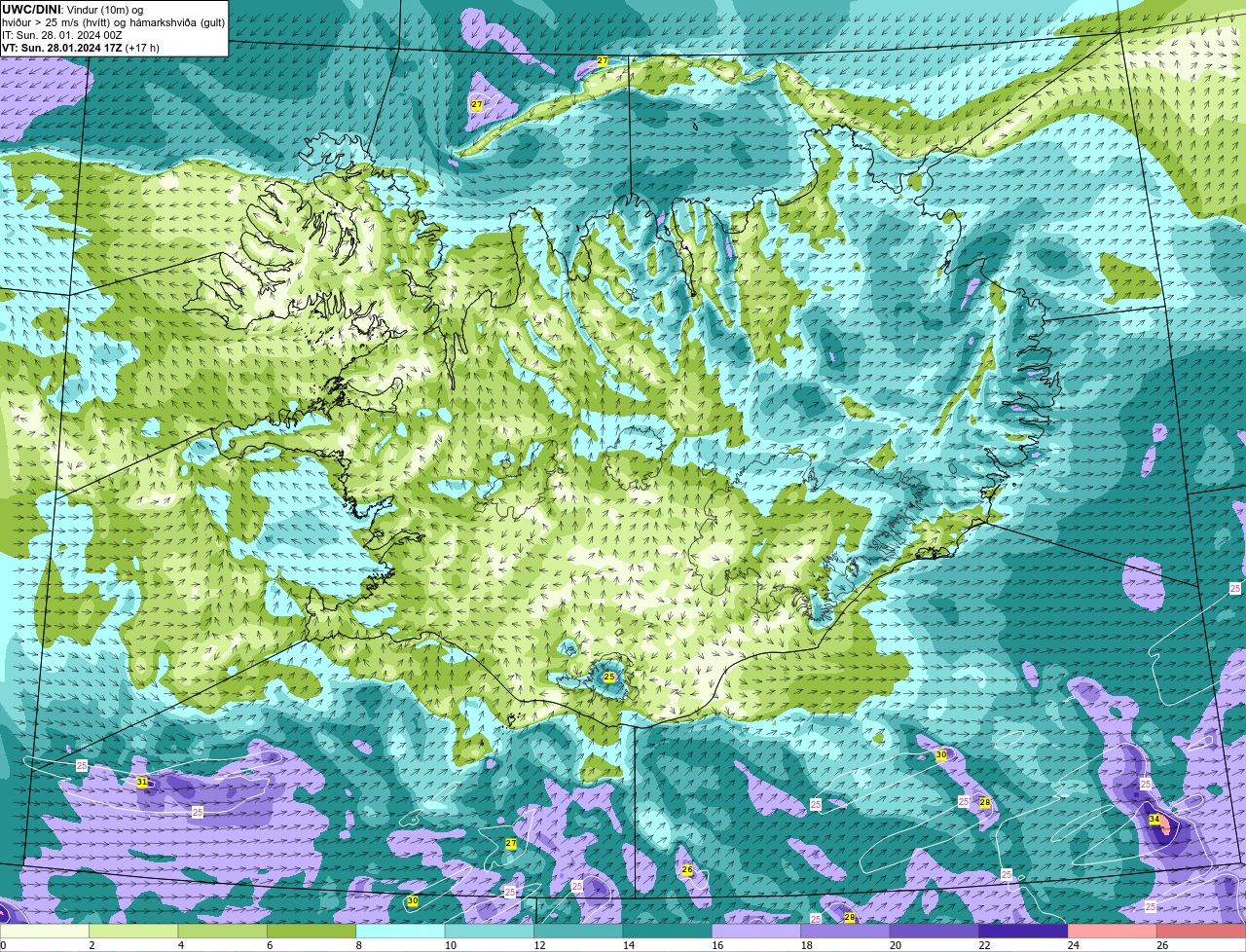
Task: Click the legend tick label 2
Action: (92, 945)
